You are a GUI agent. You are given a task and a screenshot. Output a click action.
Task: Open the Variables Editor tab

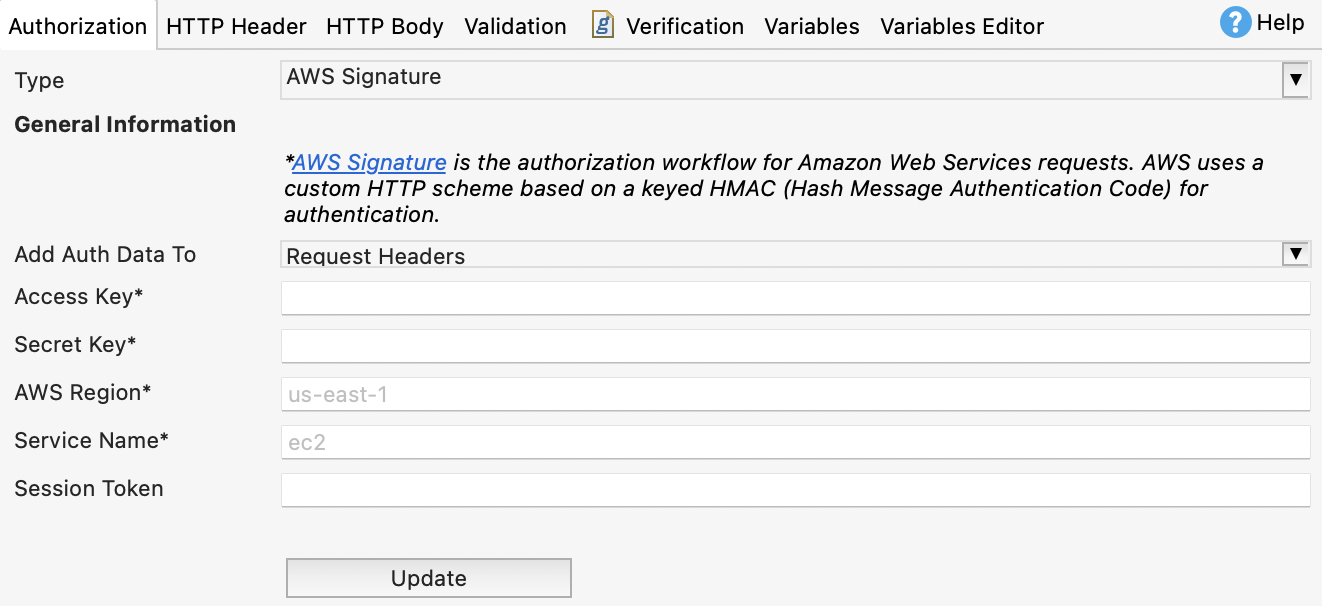(x=962, y=27)
